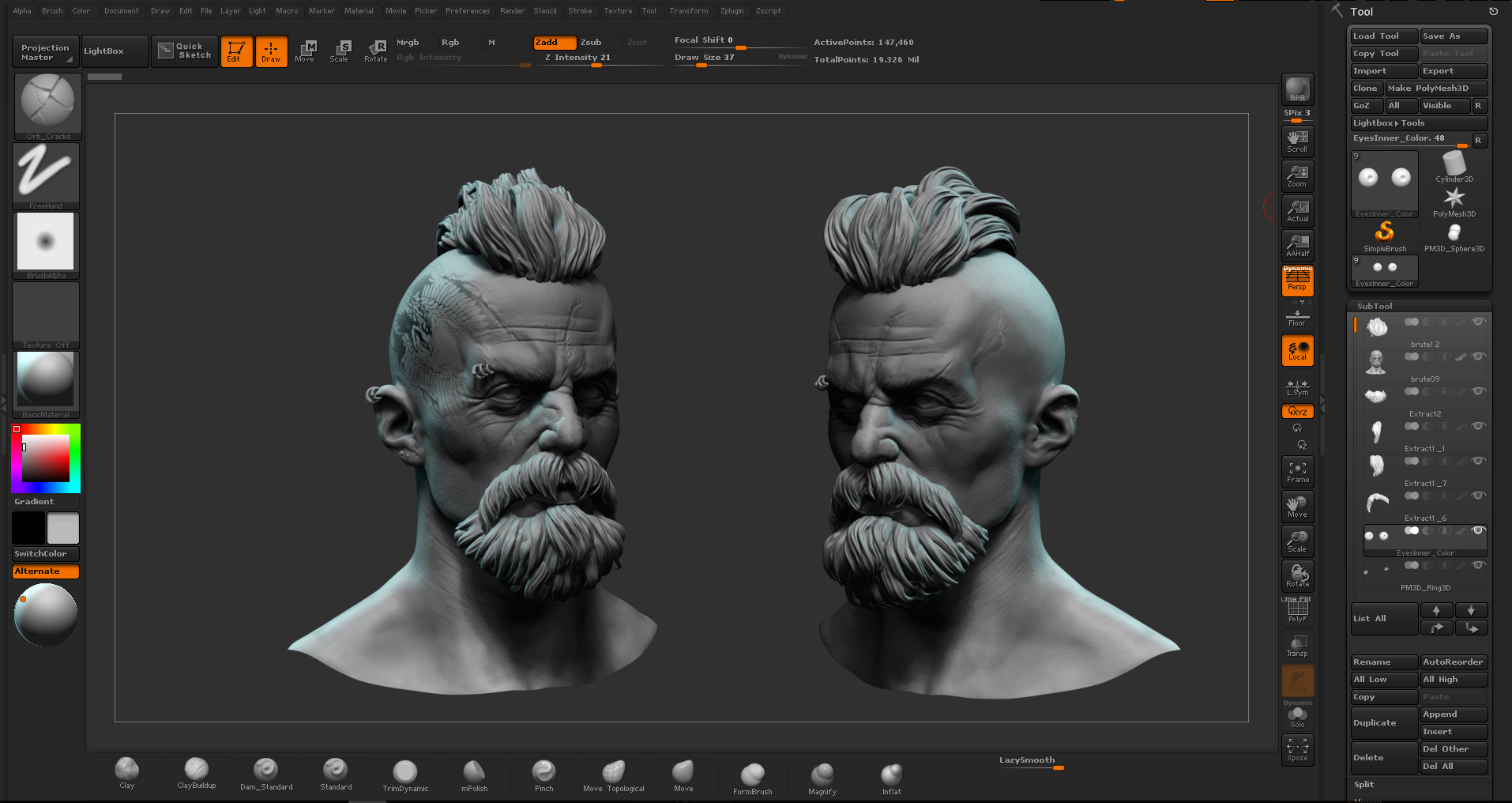Select the Scale transform mode in top shelf

tap(339, 51)
